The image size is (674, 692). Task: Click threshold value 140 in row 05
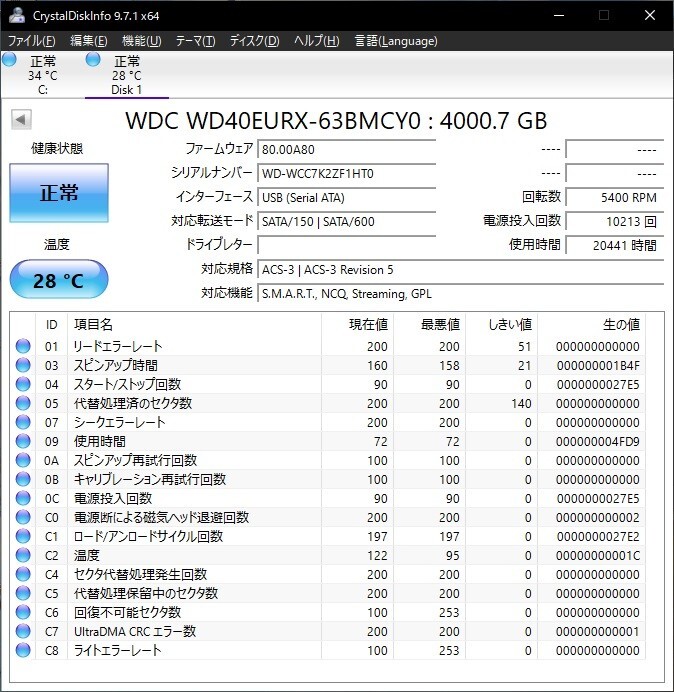(521, 403)
